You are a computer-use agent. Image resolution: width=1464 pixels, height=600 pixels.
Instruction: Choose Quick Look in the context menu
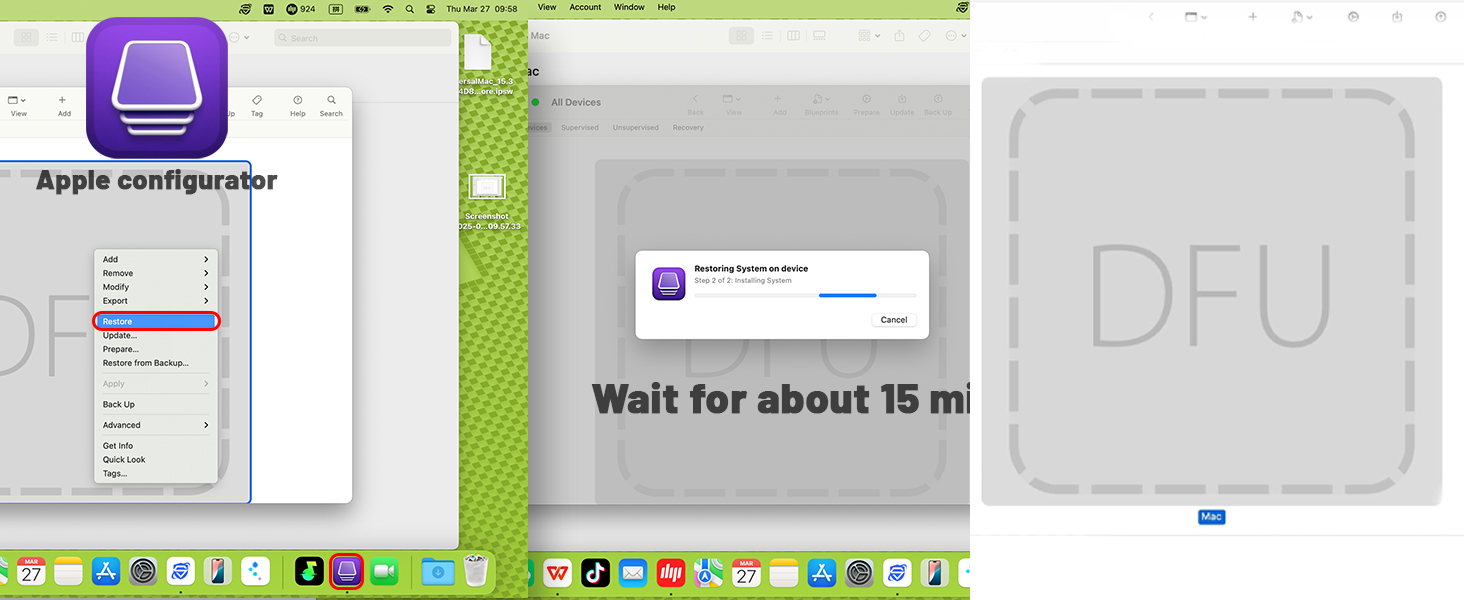pos(156,460)
